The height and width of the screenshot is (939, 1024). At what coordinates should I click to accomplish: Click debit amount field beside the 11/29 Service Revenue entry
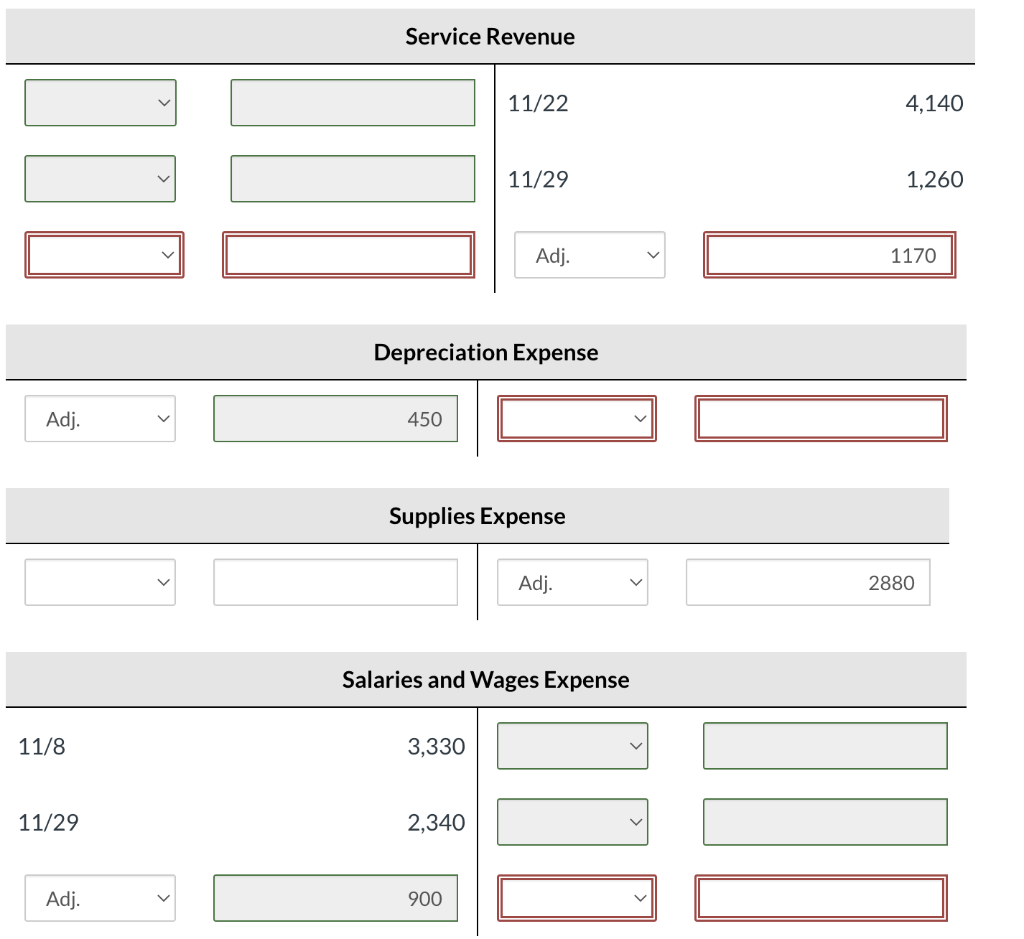tap(352, 179)
